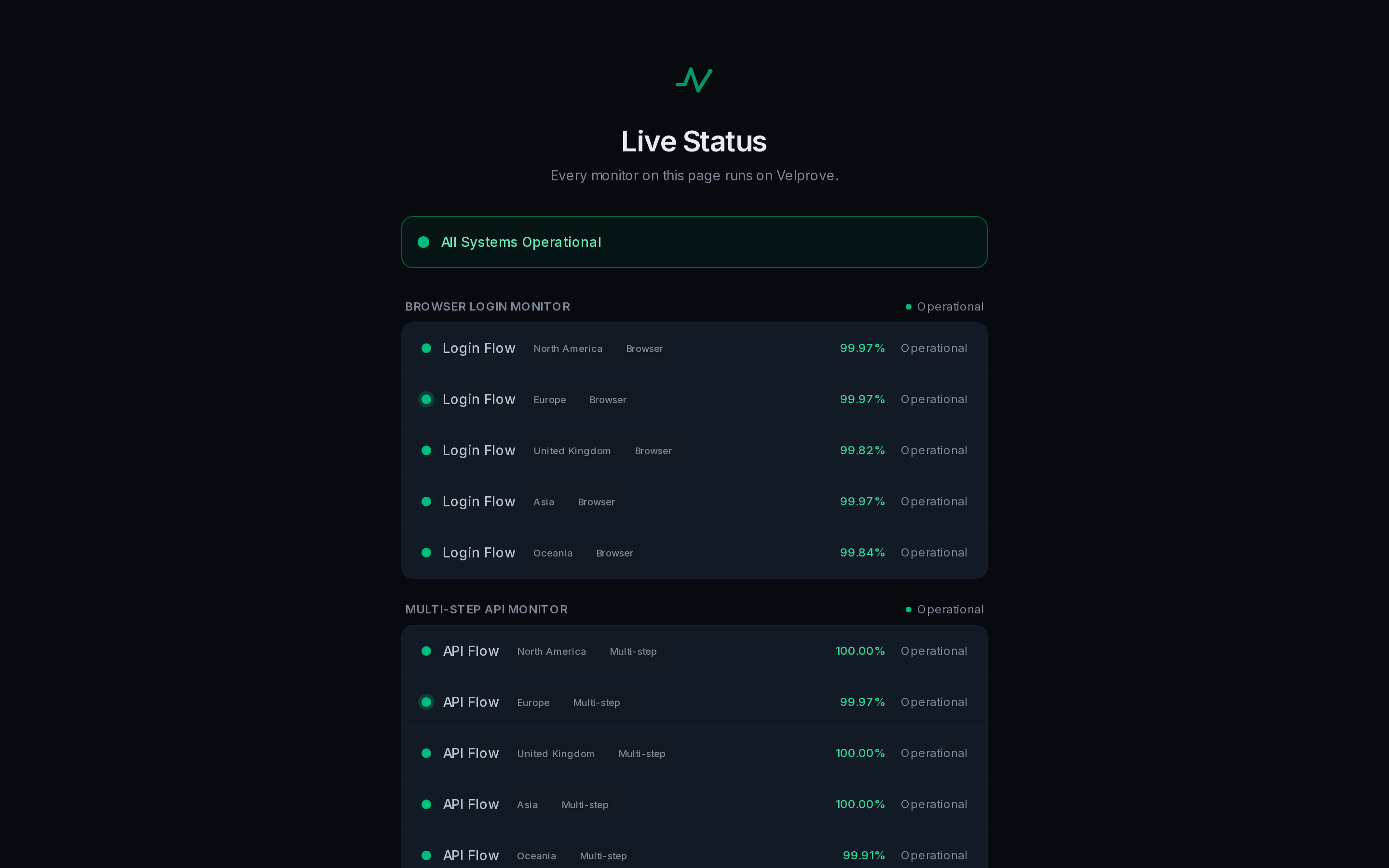
Task: Click the Operational indicator beside Browser Login Monitor
Action: coord(944,307)
